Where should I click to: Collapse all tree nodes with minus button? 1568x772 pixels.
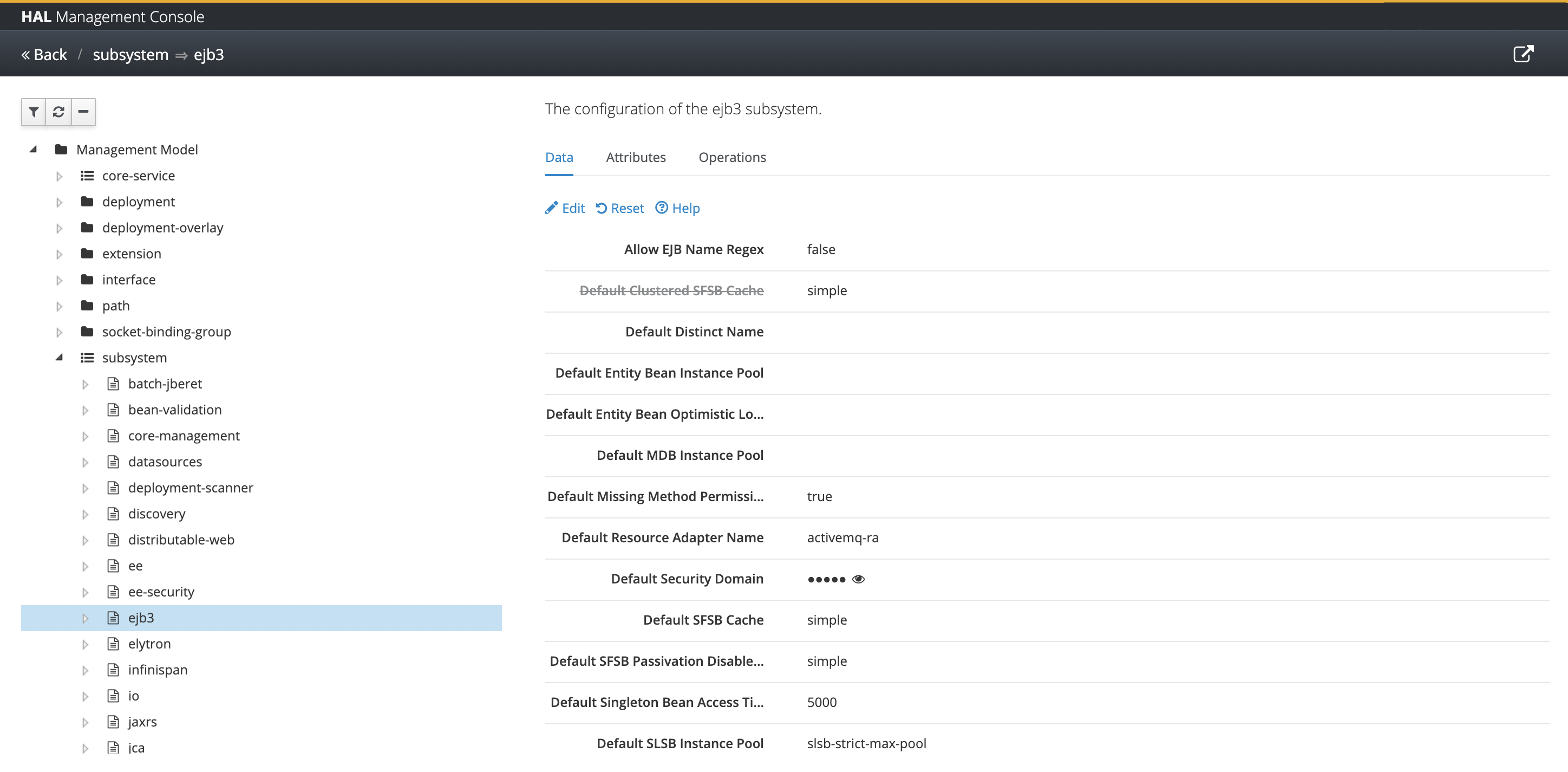click(x=83, y=112)
